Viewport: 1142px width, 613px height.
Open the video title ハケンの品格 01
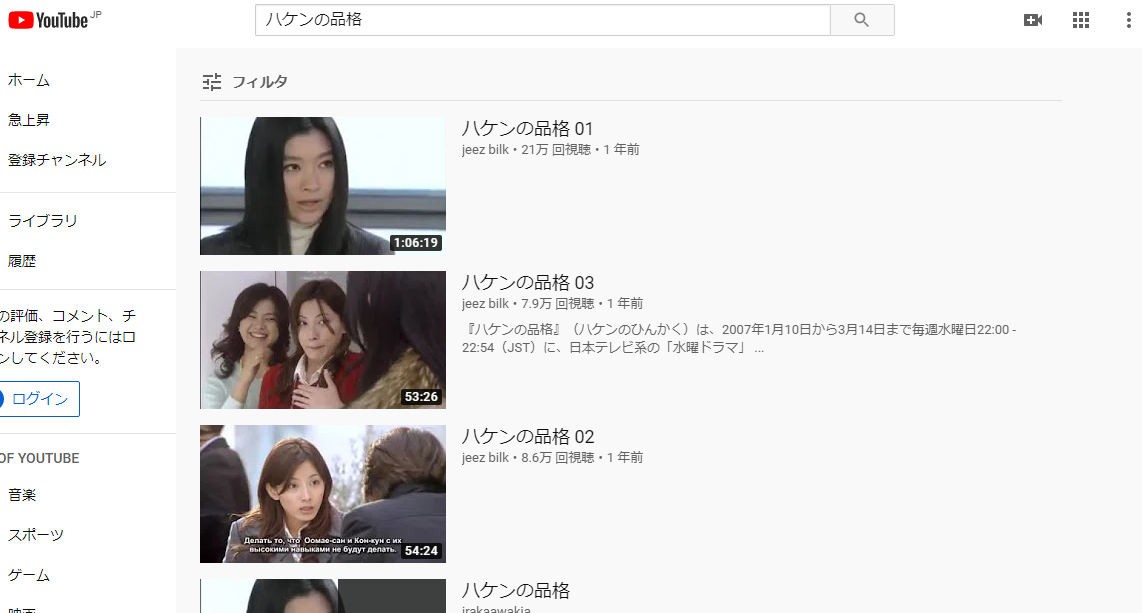pyautogui.click(x=527, y=129)
